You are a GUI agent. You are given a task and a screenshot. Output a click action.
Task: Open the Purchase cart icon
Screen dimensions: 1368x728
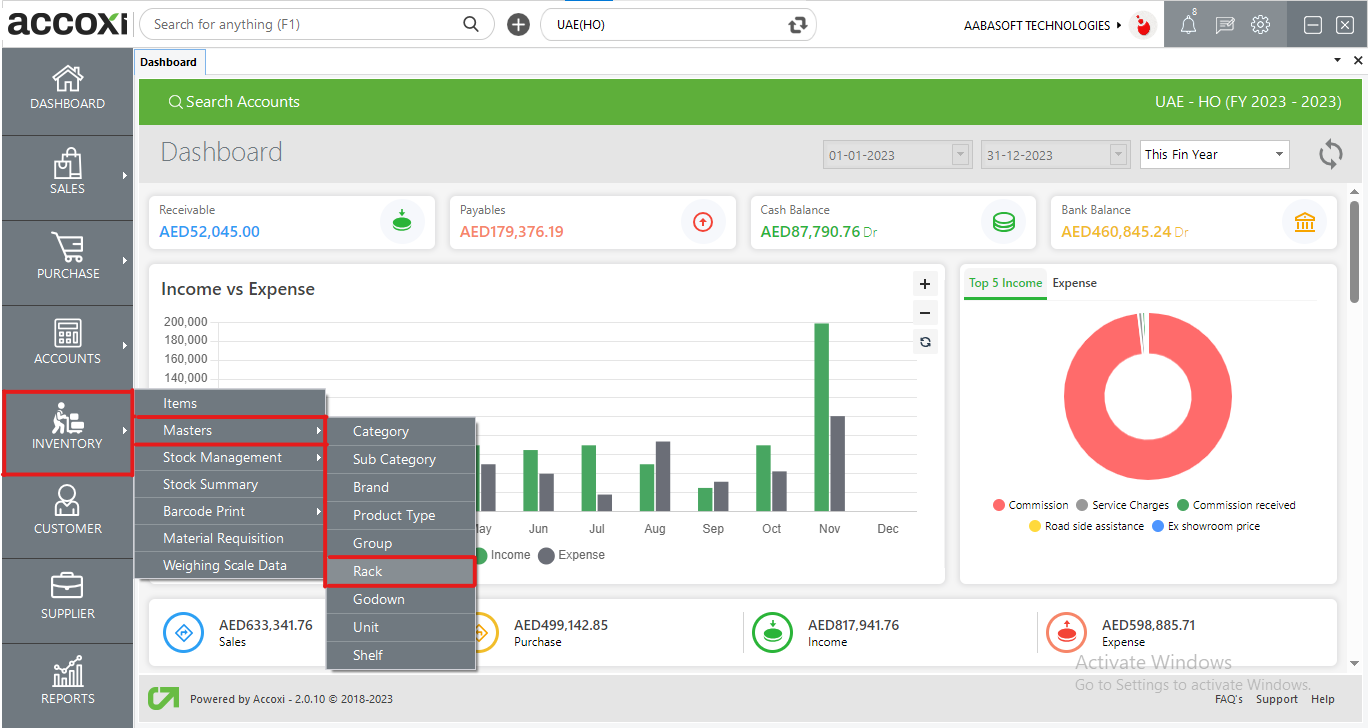67,248
